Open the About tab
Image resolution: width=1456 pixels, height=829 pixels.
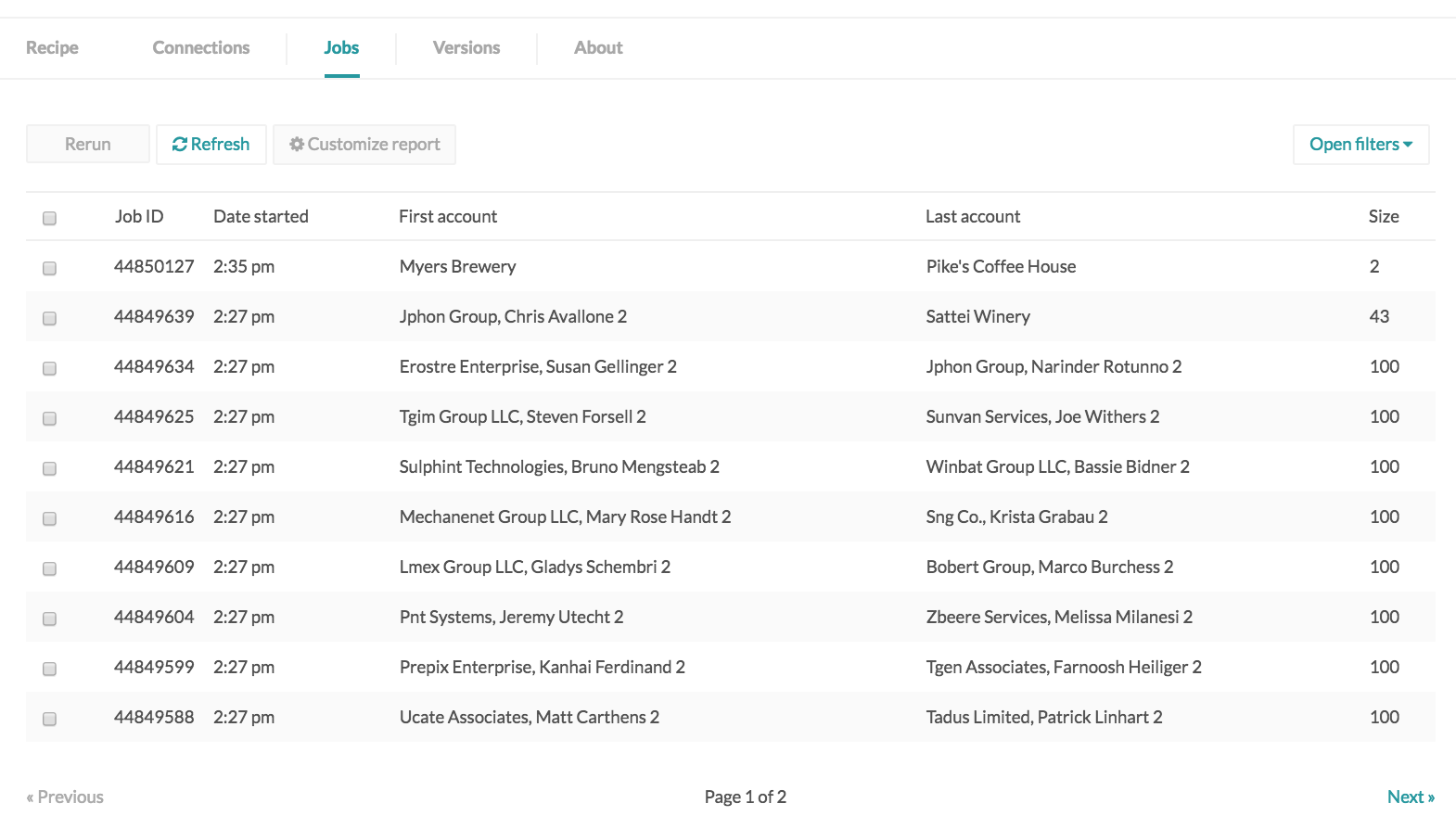(x=597, y=48)
